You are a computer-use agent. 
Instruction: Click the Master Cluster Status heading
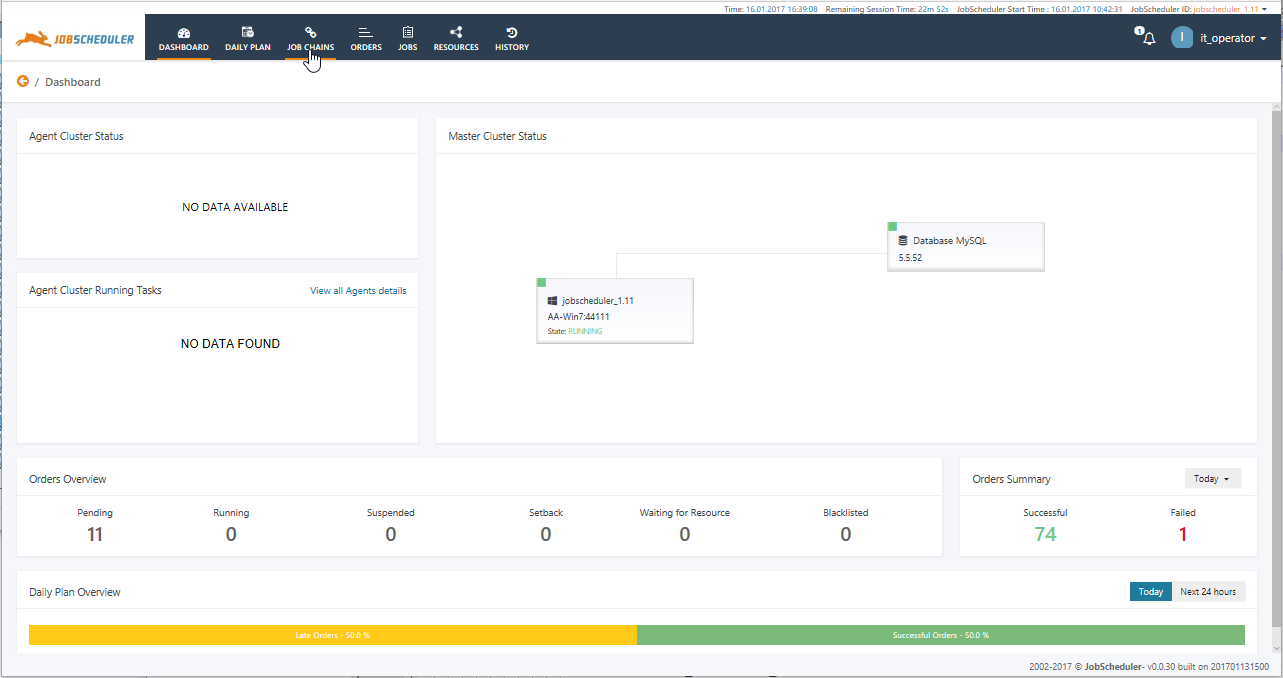pos(498,136)
